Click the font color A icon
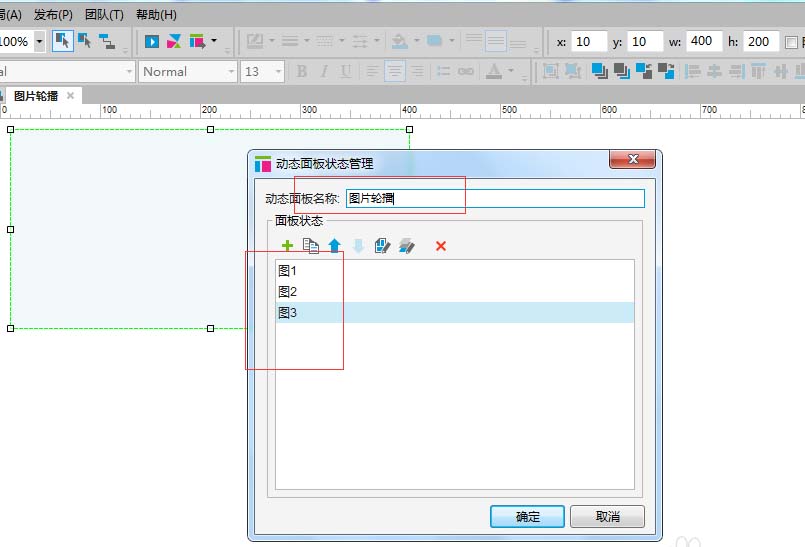 coord(494,71)
